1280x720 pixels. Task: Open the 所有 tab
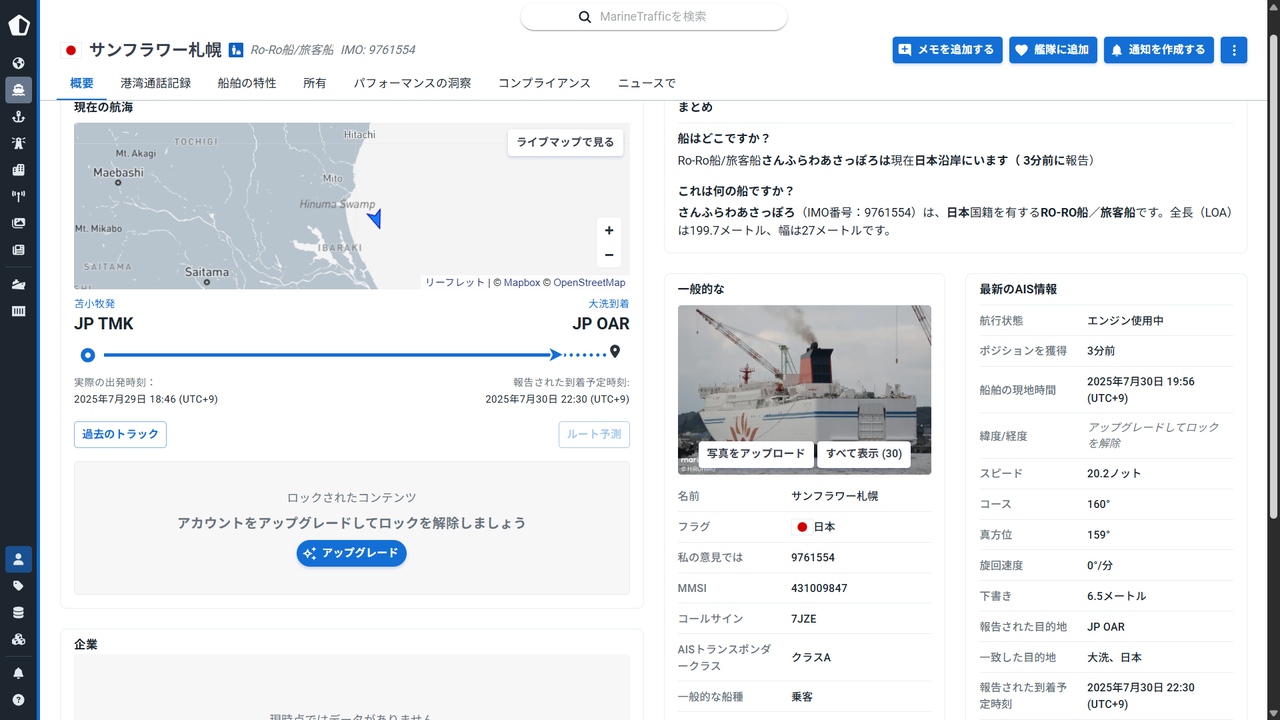click(x=315, y=83)
